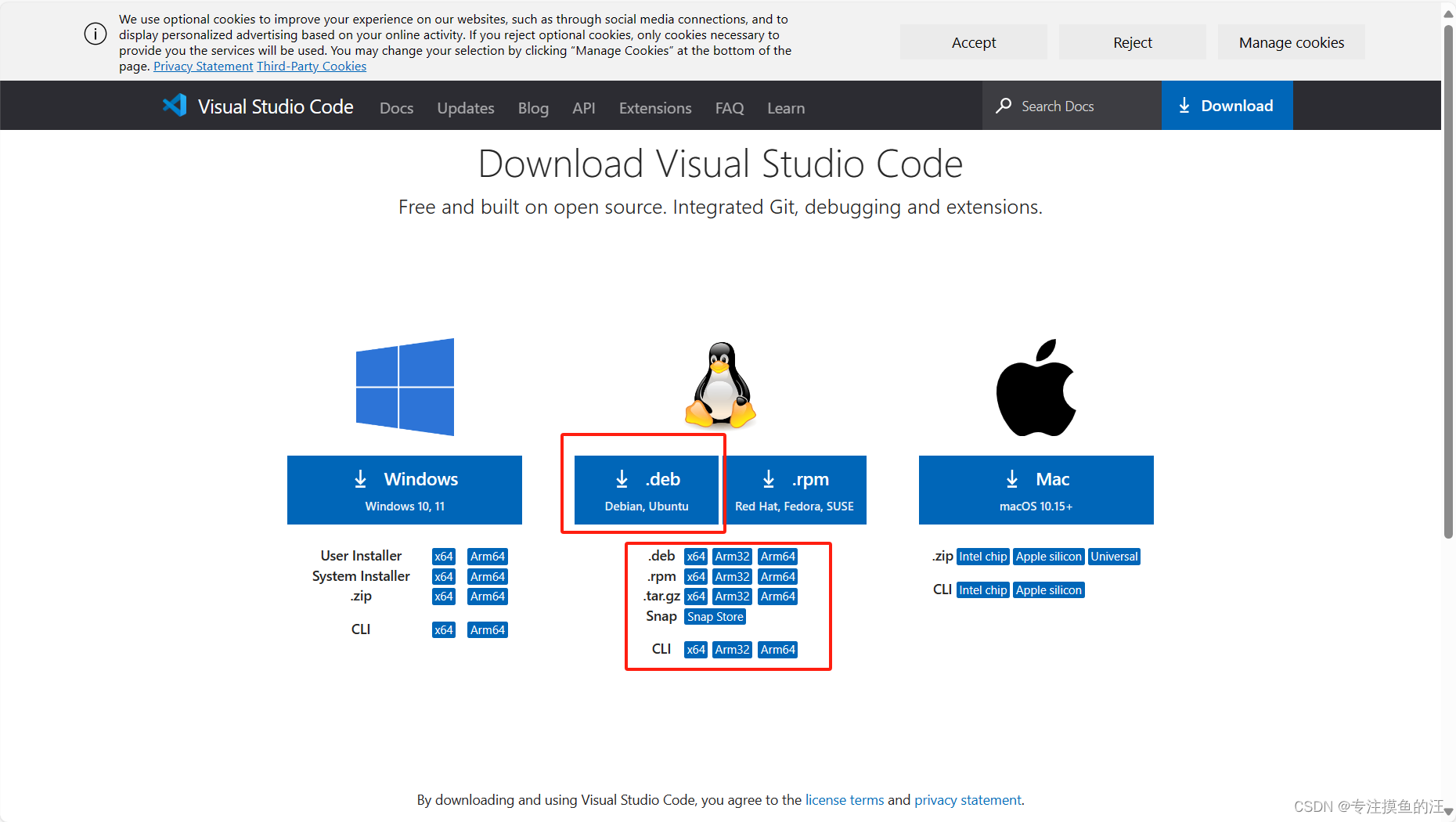Select Arm64 for Linux .deb
The image size is (1456, 822).
click(x=778, y=557)
